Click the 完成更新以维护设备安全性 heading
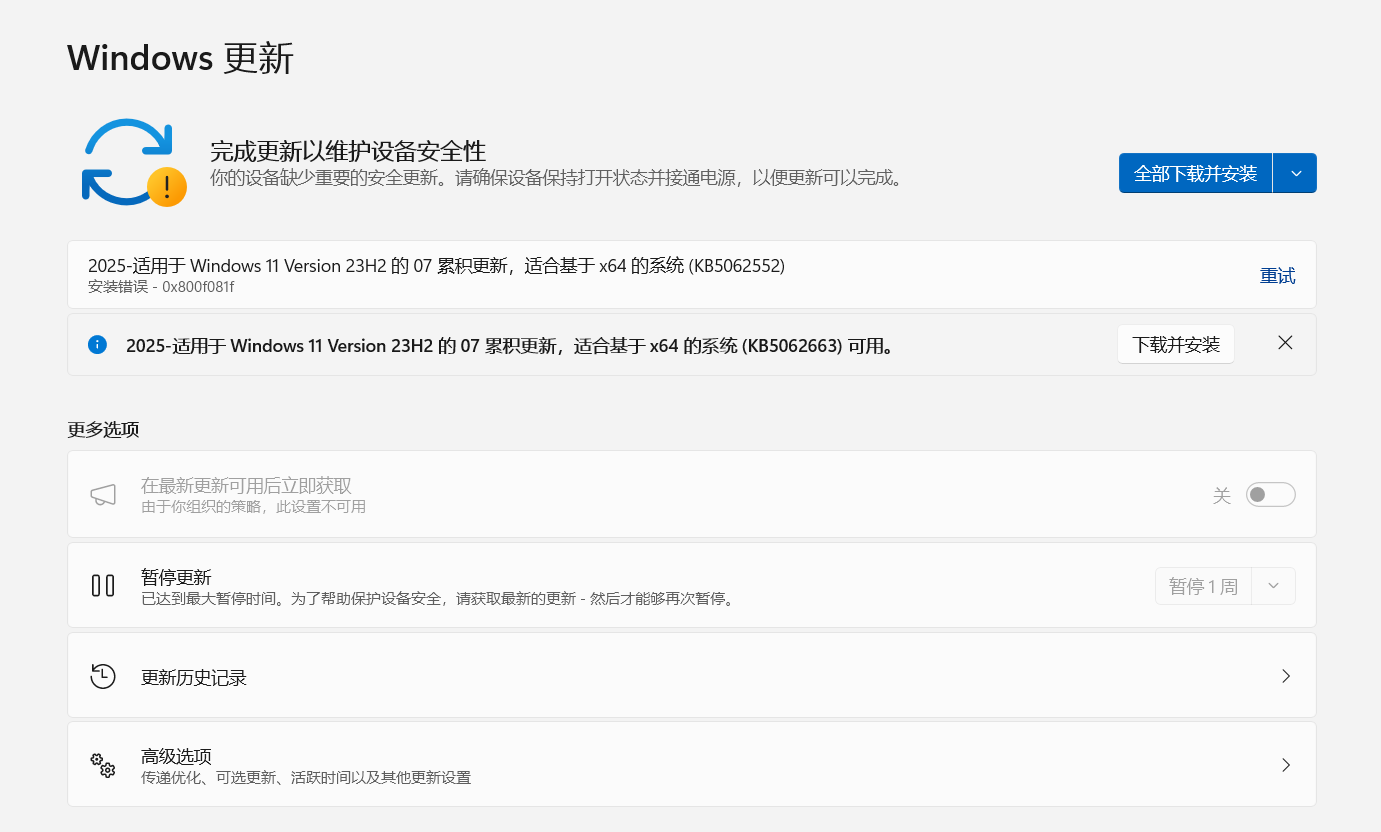Viewport: 1381px width, 832px height. [x=348, y=152]
